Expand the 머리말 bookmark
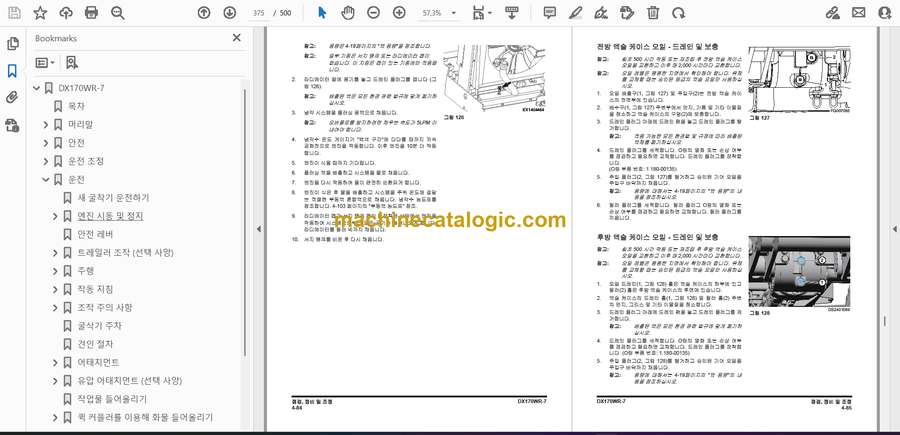The height and width of the screenshot is (435, 900). [46, 125]
